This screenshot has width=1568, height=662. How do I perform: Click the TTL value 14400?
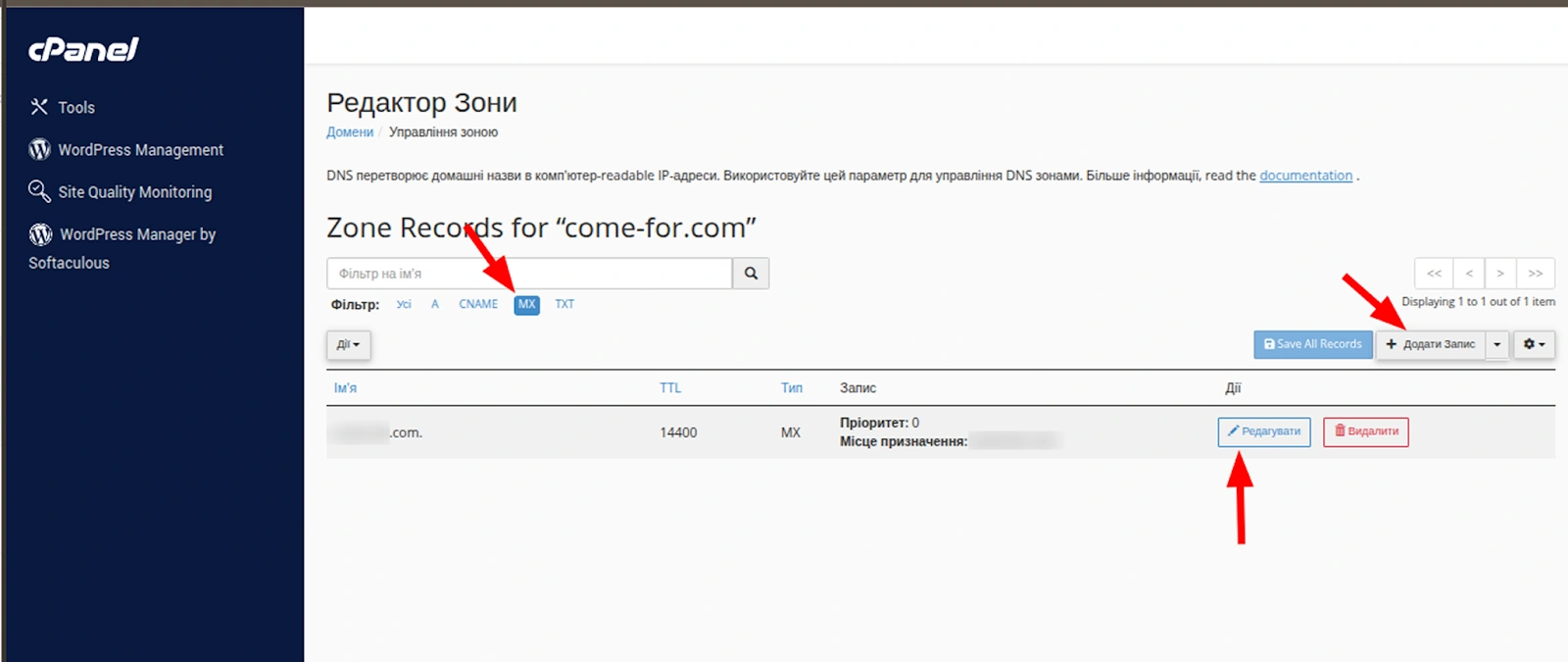(x=678, y=433)
